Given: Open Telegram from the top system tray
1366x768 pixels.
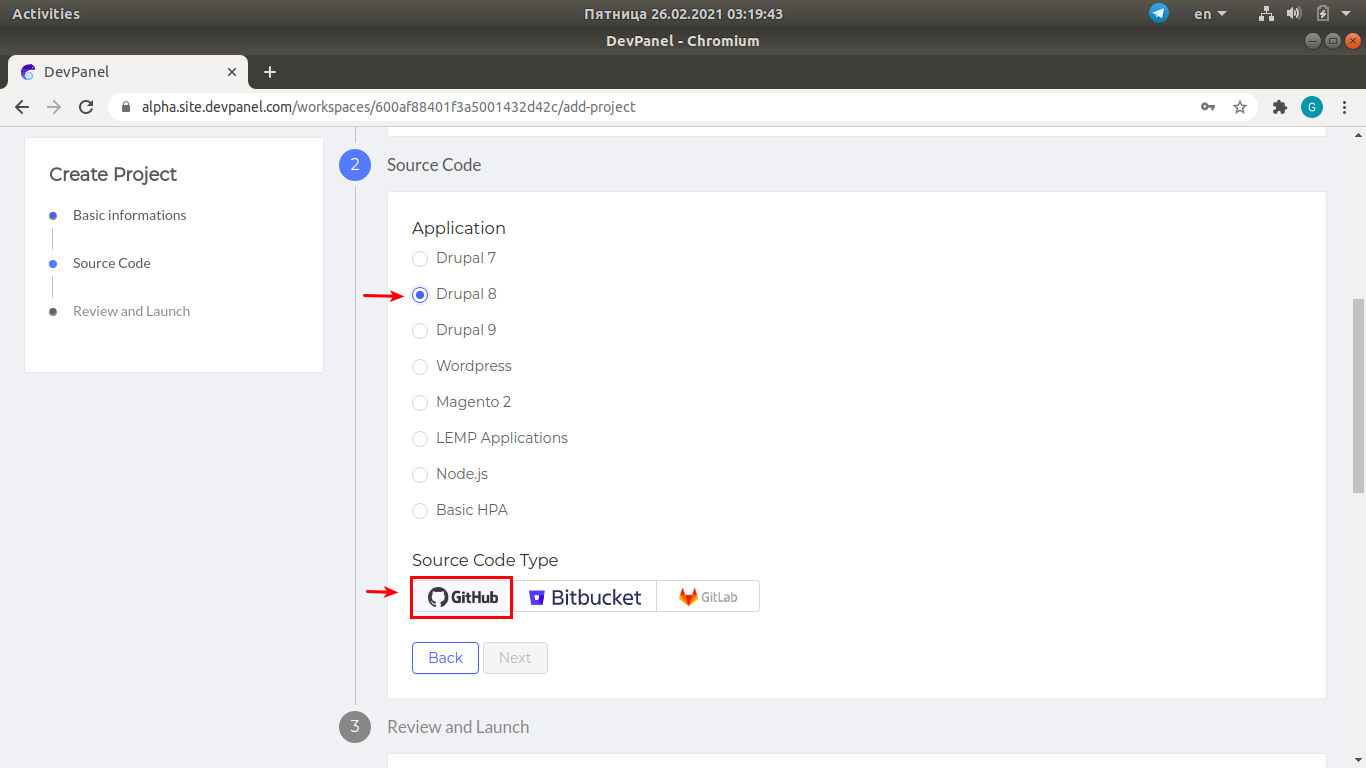Looking at the screenshot, I should pos(1159,13).
